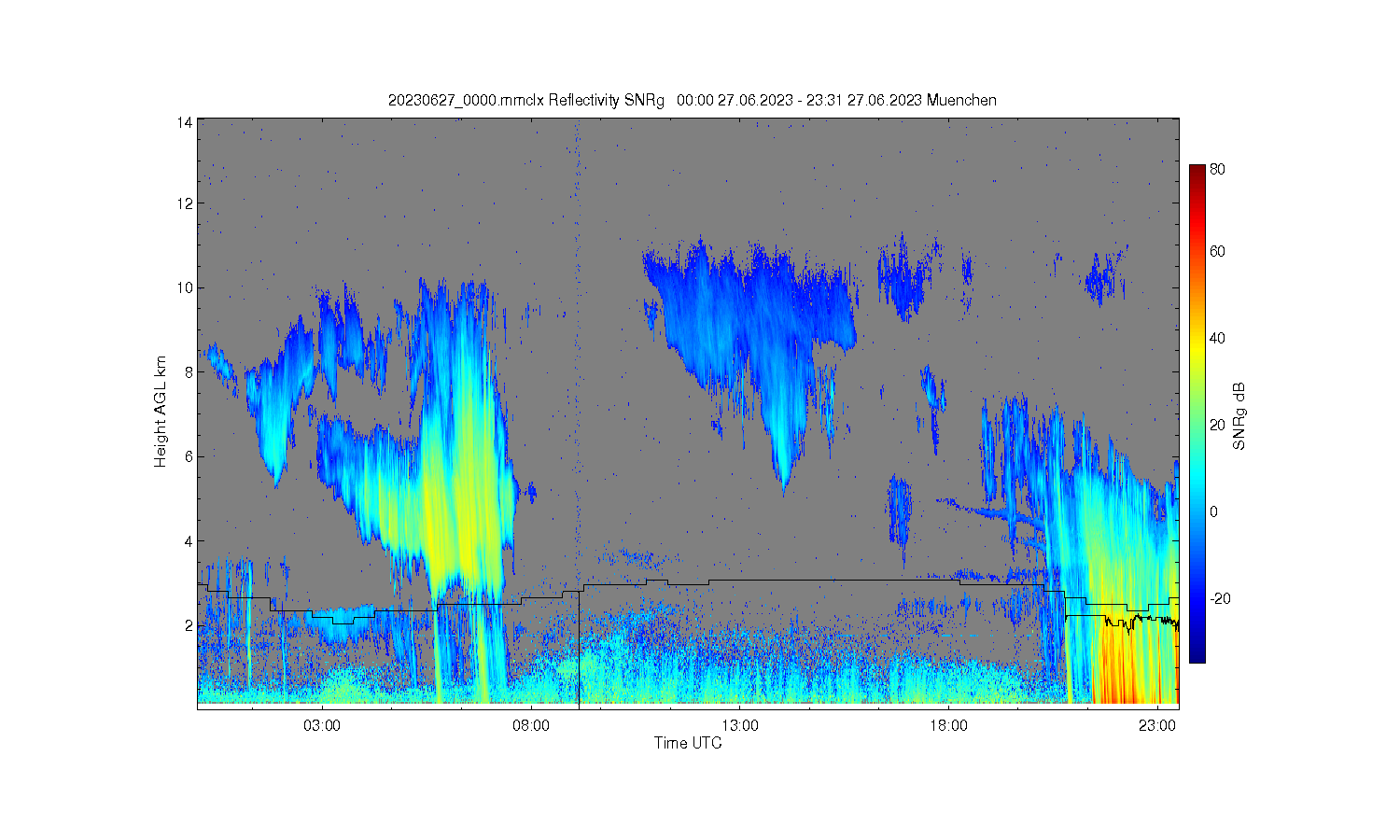Click the colorbar value 20
The width and height of the screenshot is (1400, 840).
coord(1217,425)
